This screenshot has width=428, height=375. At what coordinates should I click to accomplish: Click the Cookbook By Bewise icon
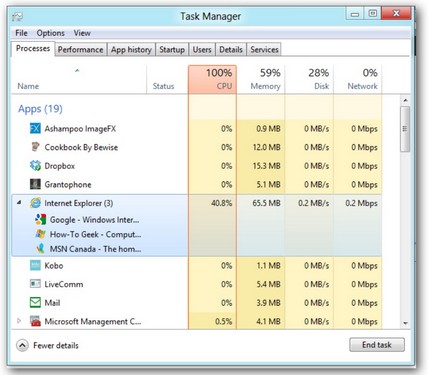(x=35, y=147)
